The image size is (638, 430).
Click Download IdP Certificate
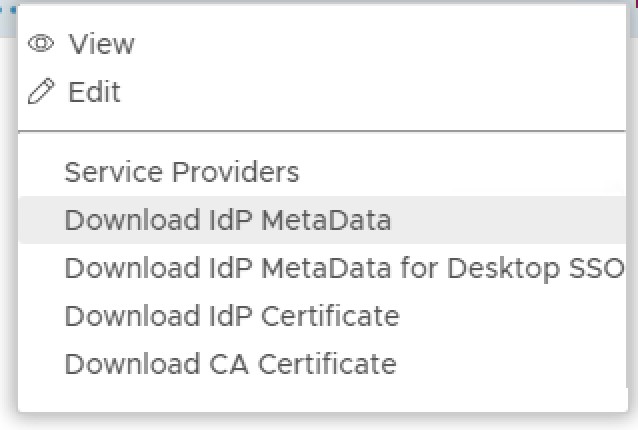click(231, 316)
